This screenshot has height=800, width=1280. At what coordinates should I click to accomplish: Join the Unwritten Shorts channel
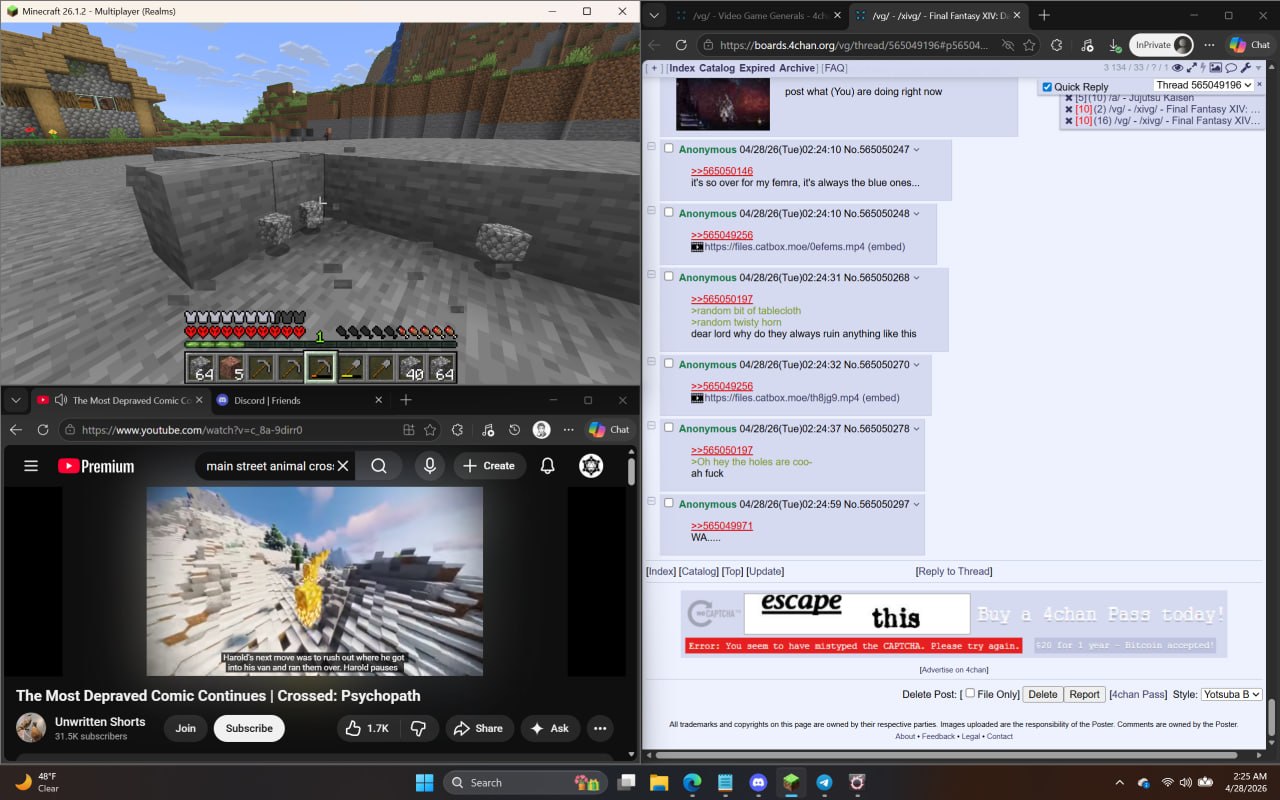(x=186, y=729)
